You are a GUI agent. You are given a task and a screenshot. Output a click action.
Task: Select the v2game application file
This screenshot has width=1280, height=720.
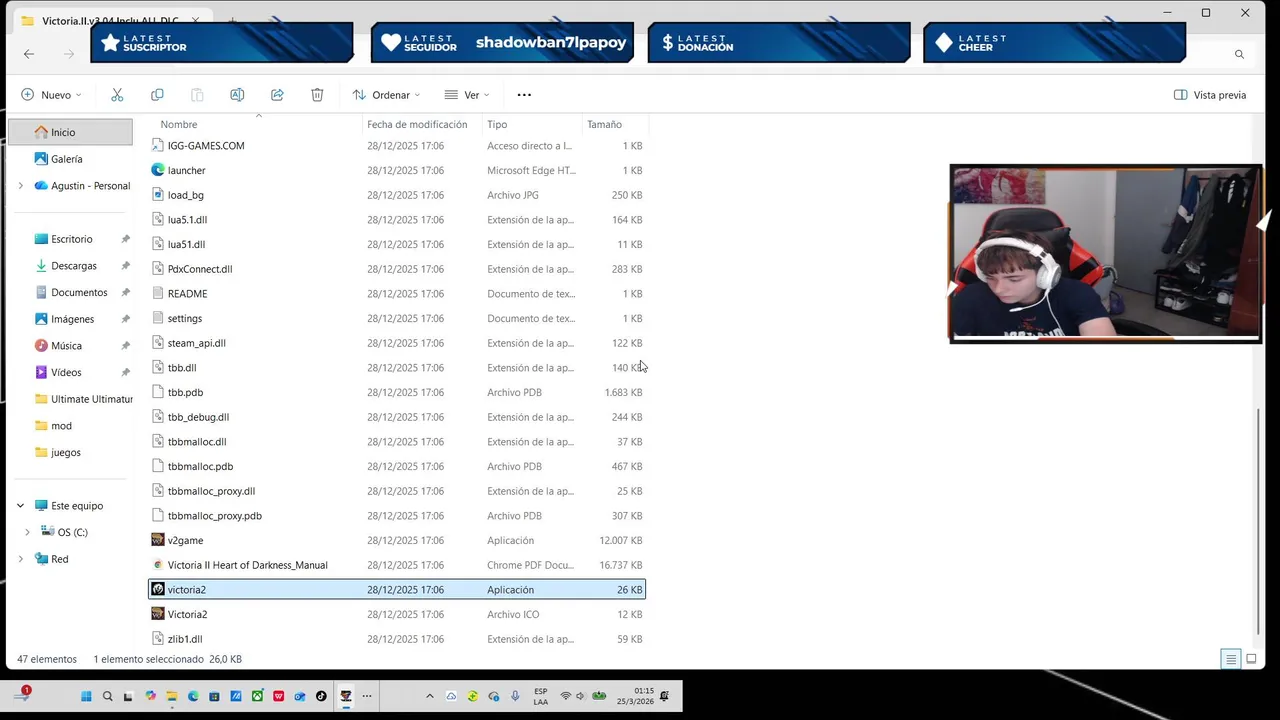tap(397, 540)
